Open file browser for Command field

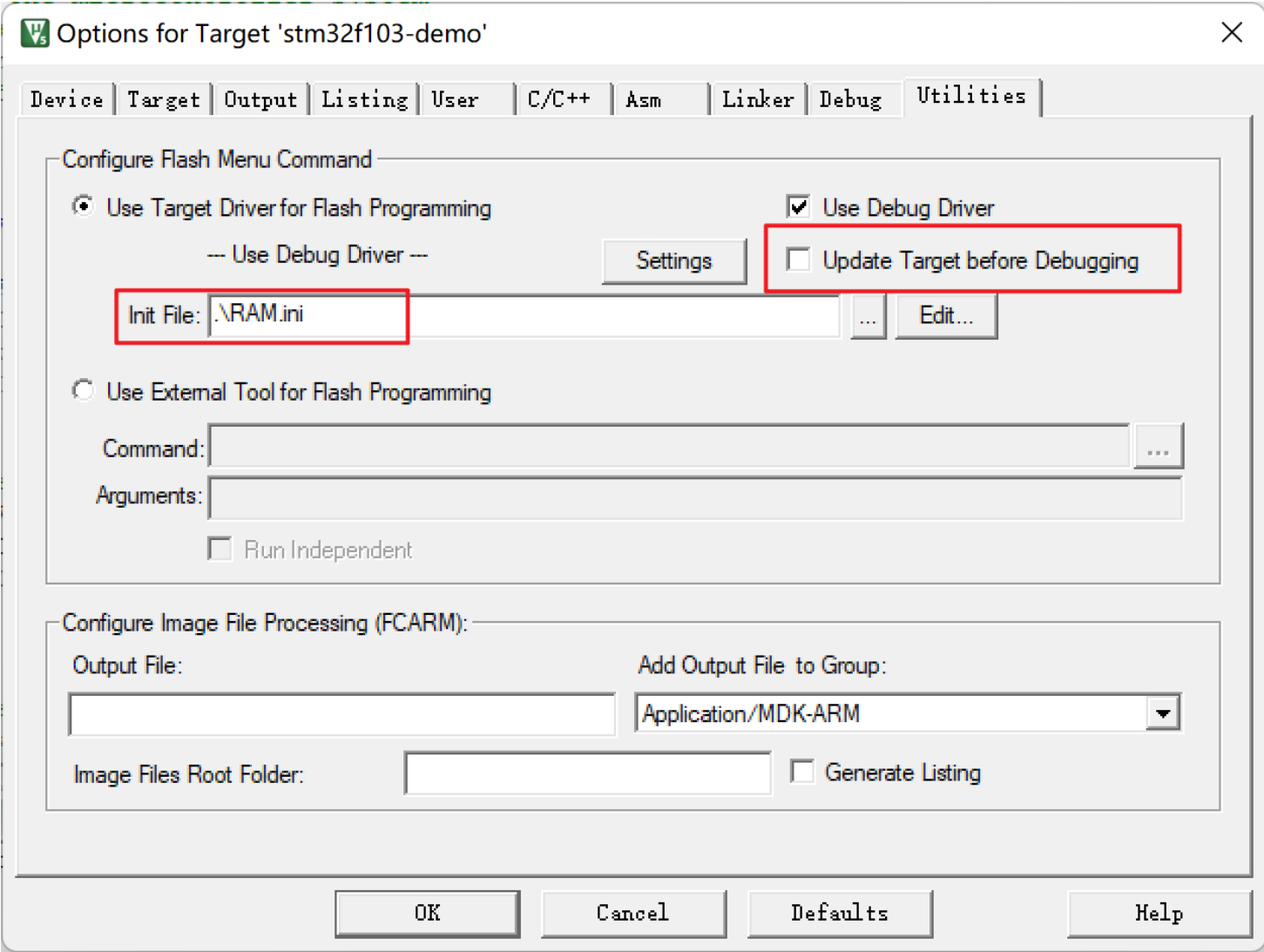pyautogui.click(x=1159, y=446)
